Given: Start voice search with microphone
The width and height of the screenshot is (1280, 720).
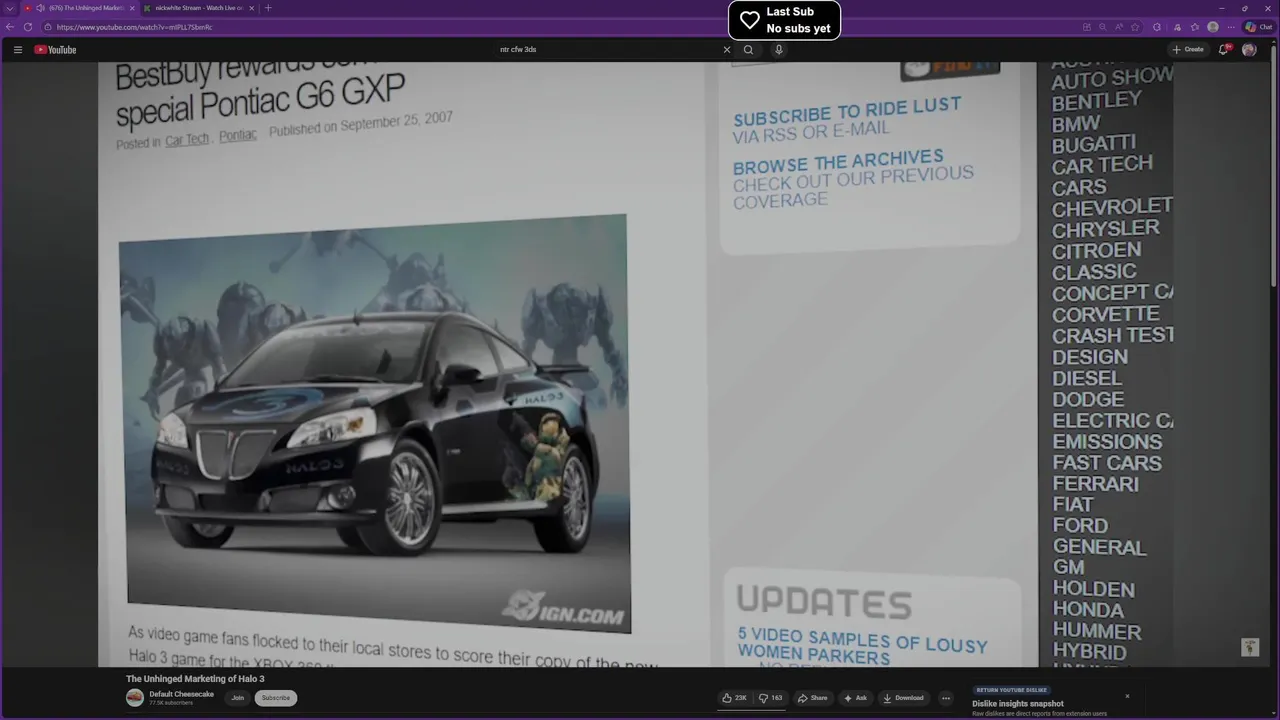Looking at the screenshot, I should click(778, 49).
